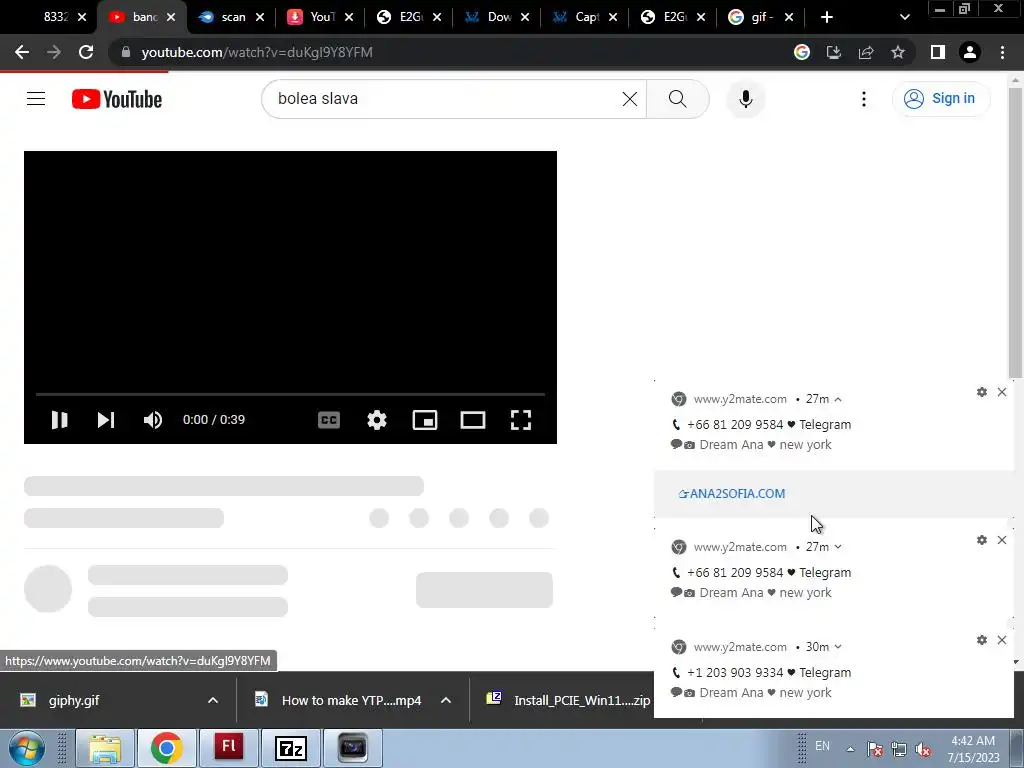1024x768 pixels.
Task: Open Google icon in address bar
Action: pos(802,52)
